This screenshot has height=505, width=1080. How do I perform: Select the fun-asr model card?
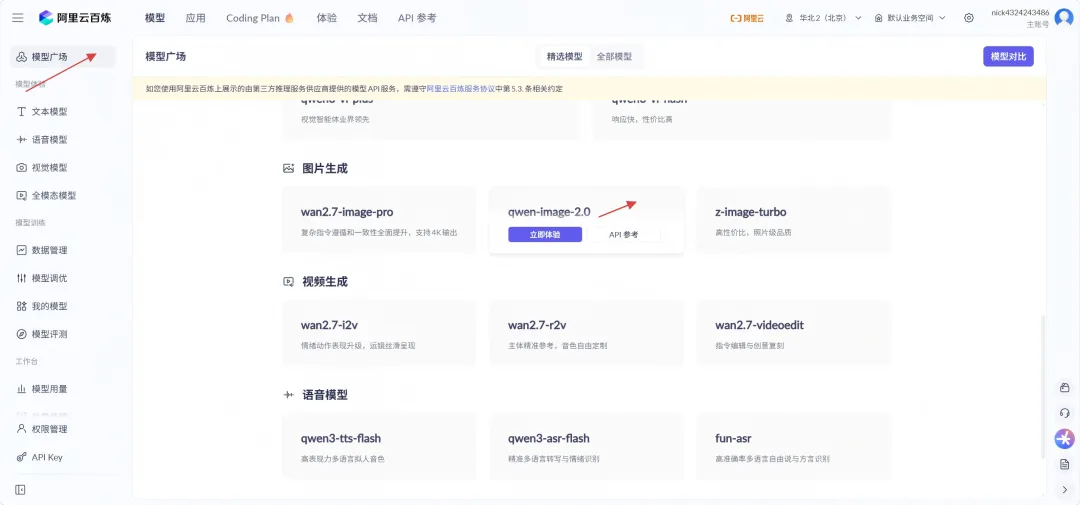[793, 446]
